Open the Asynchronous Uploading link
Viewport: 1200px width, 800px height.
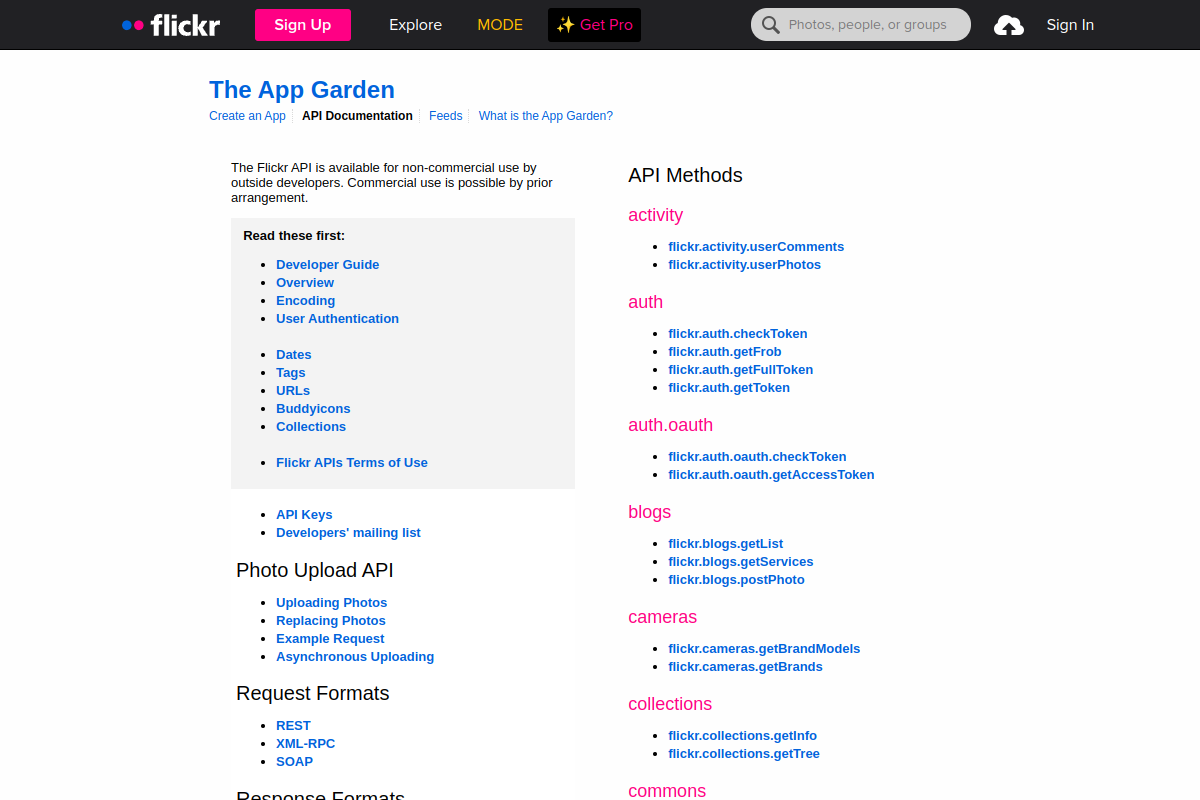point(355,657)
